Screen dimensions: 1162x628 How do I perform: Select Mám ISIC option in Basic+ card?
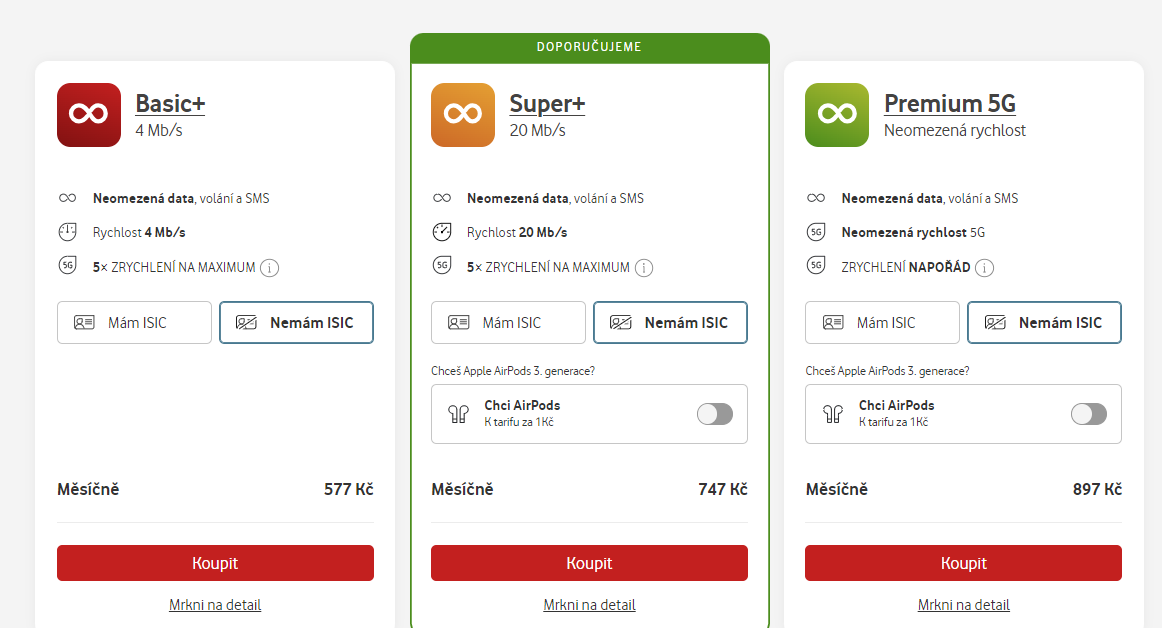coord(134,323)
